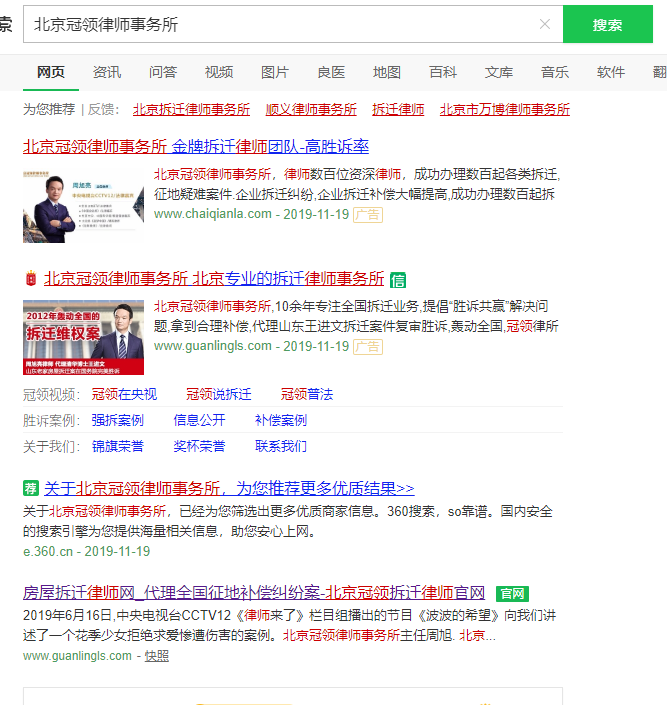The width and height of the screenshot is (667, 705).
Task: Open result 房屋拆迁律师网 官网 title
Action: pos(254,593)
